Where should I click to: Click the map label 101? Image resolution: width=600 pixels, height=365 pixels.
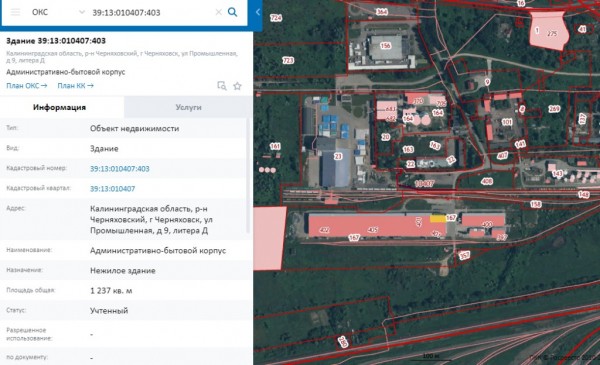507,122
